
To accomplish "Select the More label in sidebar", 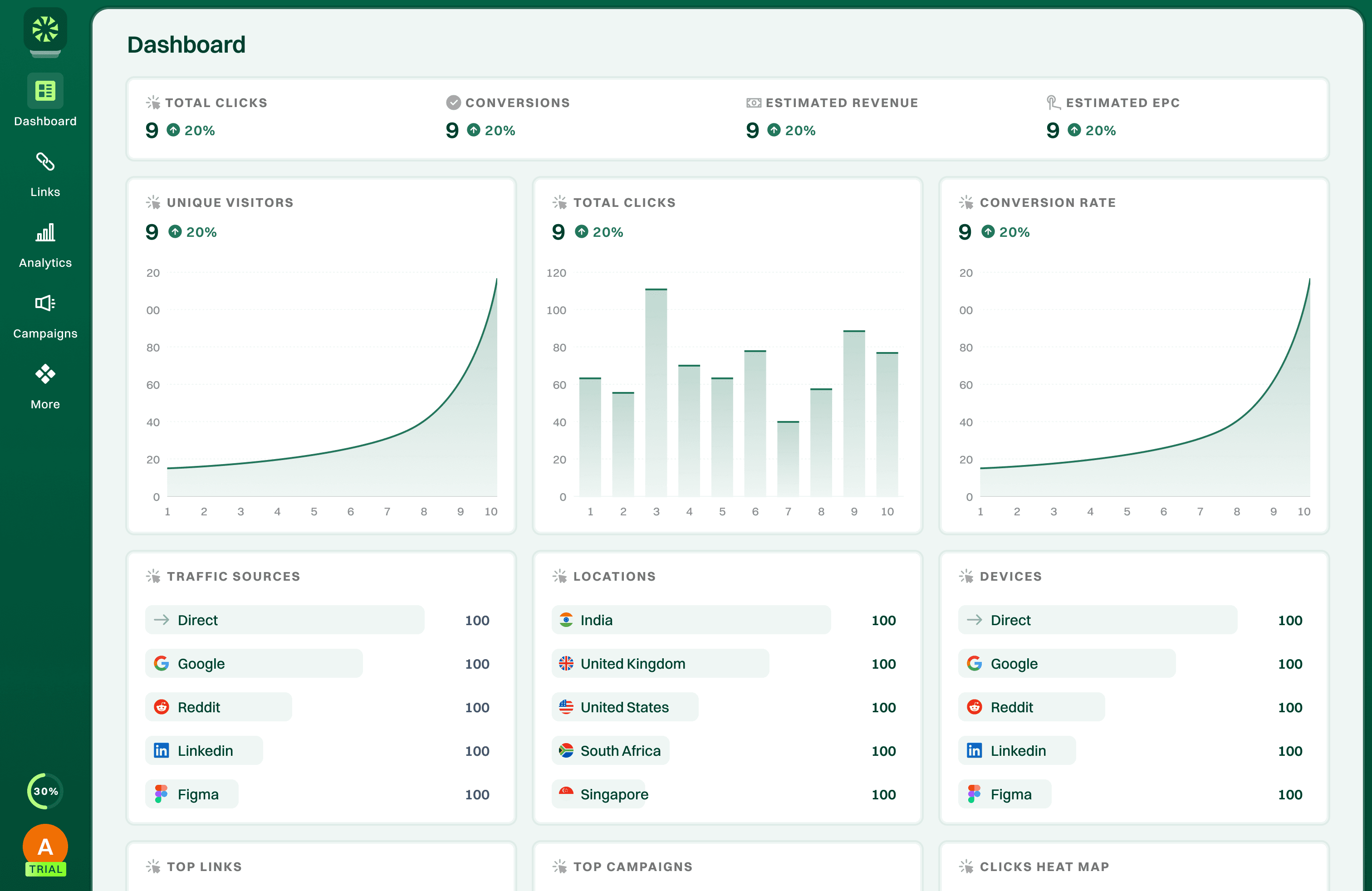I will (45, 405).
